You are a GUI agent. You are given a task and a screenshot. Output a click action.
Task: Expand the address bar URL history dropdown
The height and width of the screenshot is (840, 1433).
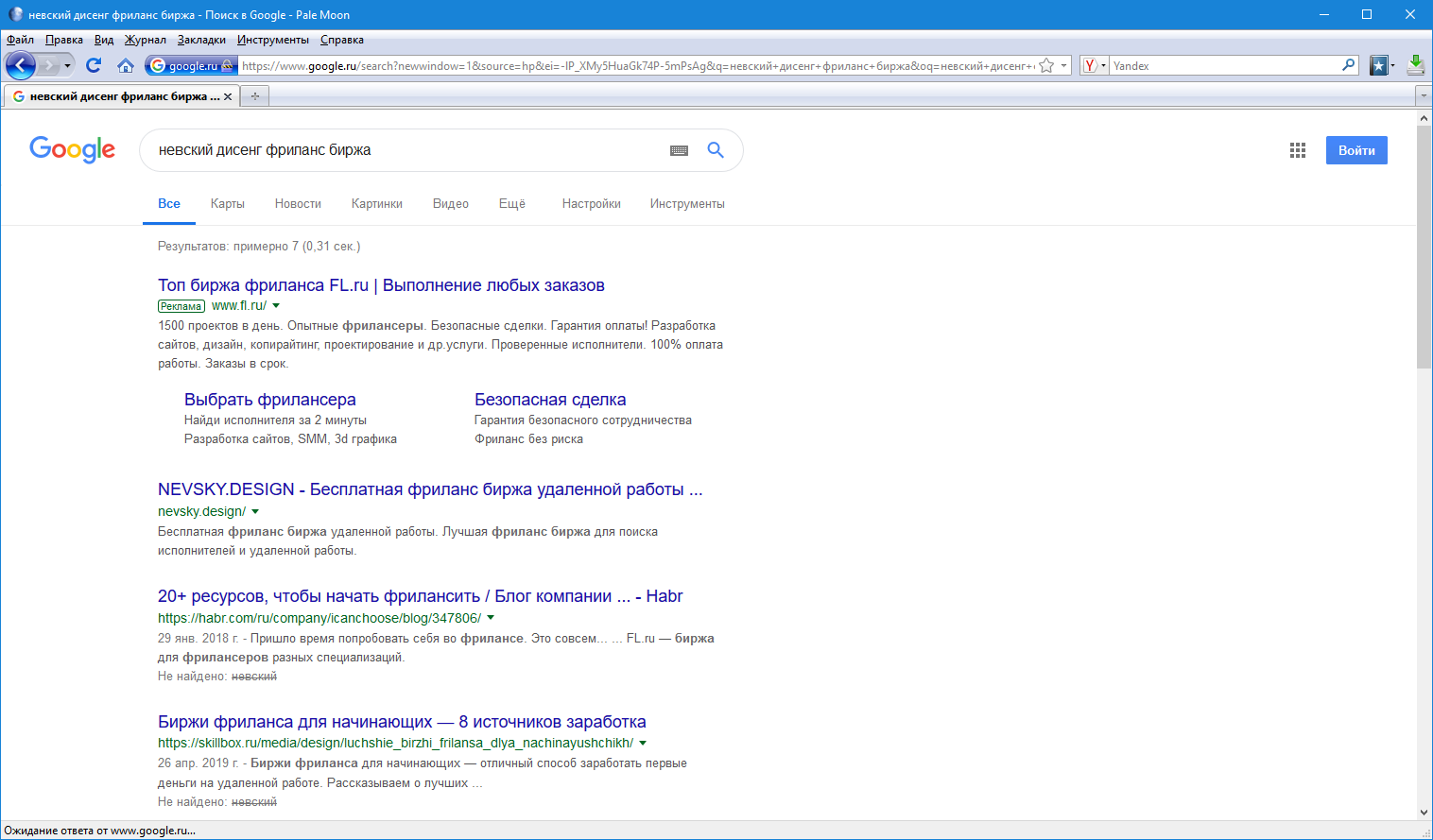click(x=1063, y=65)
